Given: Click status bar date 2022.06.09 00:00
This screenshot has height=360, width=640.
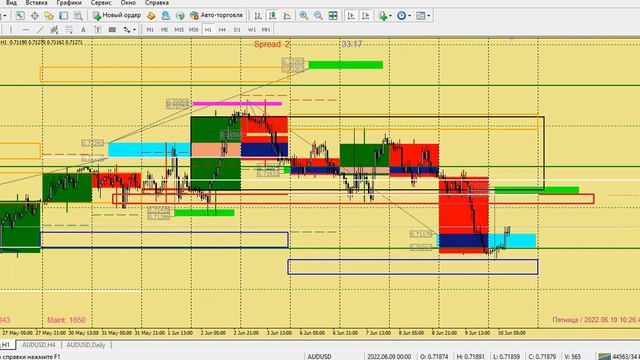Looking at the screenshot, I should 389,356.
